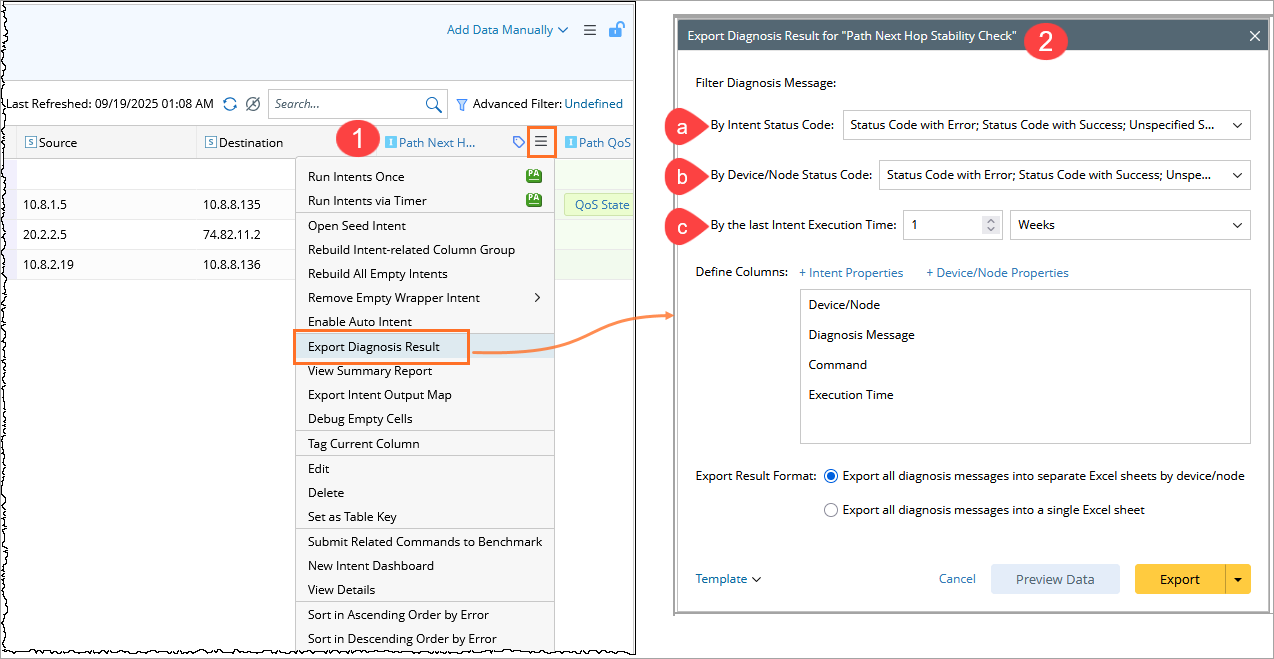1274x659 pixels.
Task: Click the blue unlock padlock icon
Action: [x=617, y=29]
